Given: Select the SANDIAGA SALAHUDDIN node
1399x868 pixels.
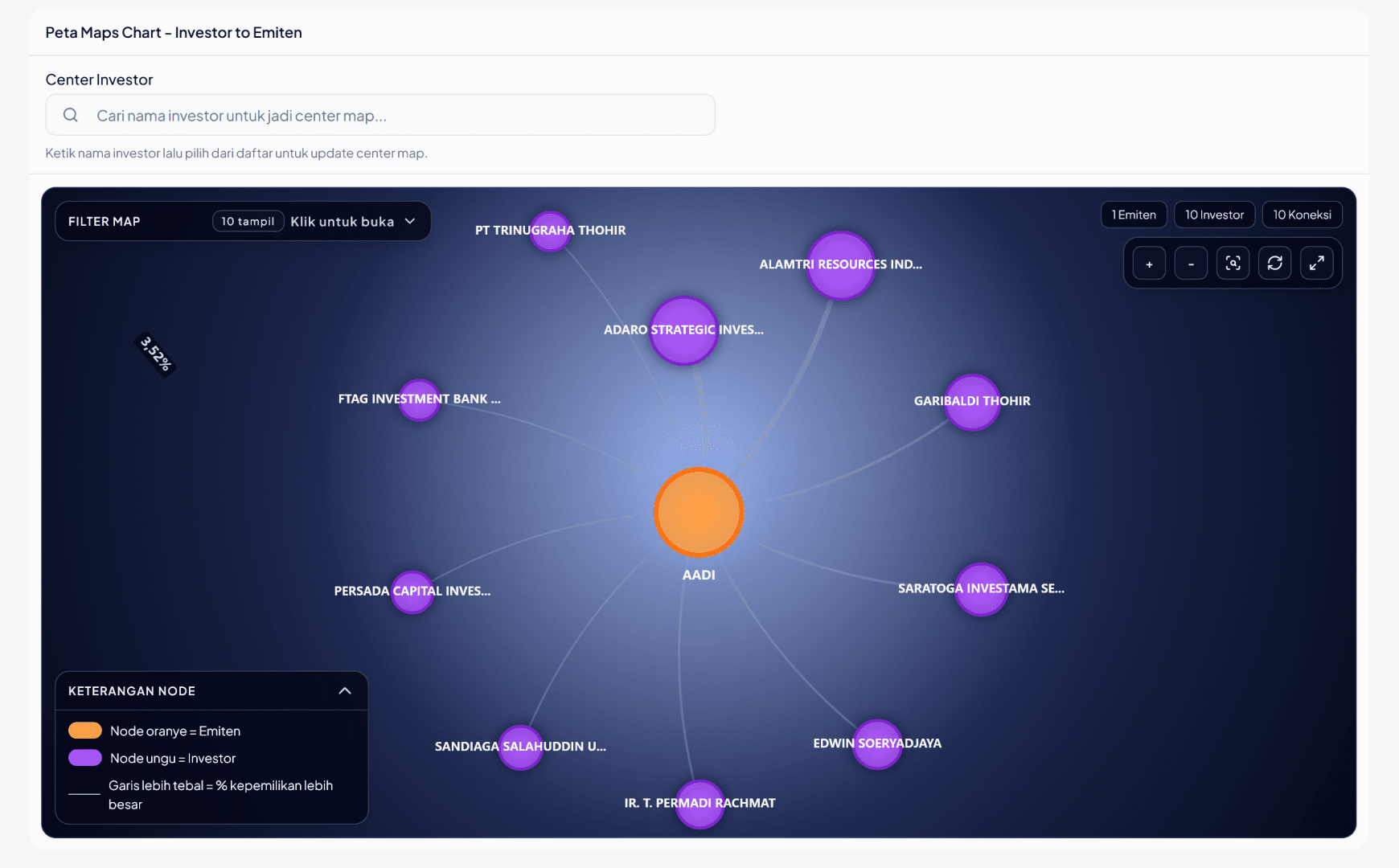Looking at the screenshot, I should pyautogui.click(x=521, y=747).
